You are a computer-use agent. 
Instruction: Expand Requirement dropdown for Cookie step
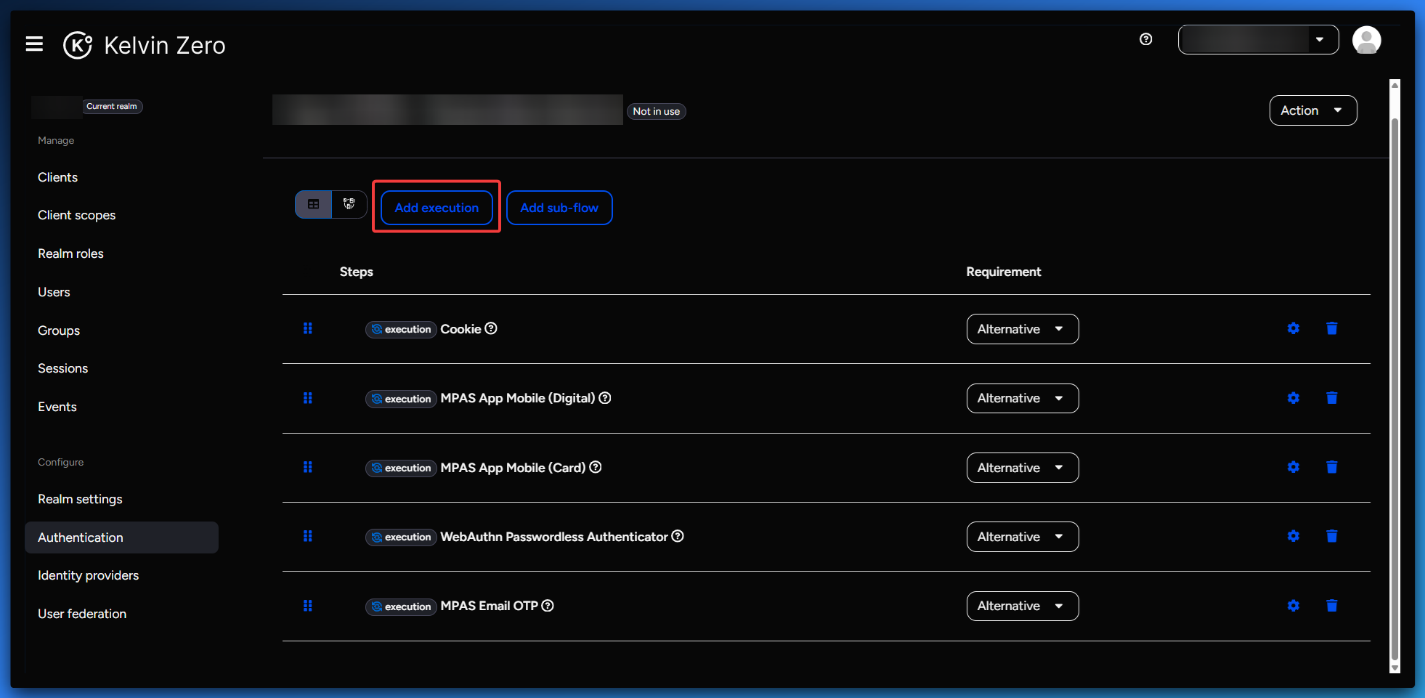tap(1021, 329)
